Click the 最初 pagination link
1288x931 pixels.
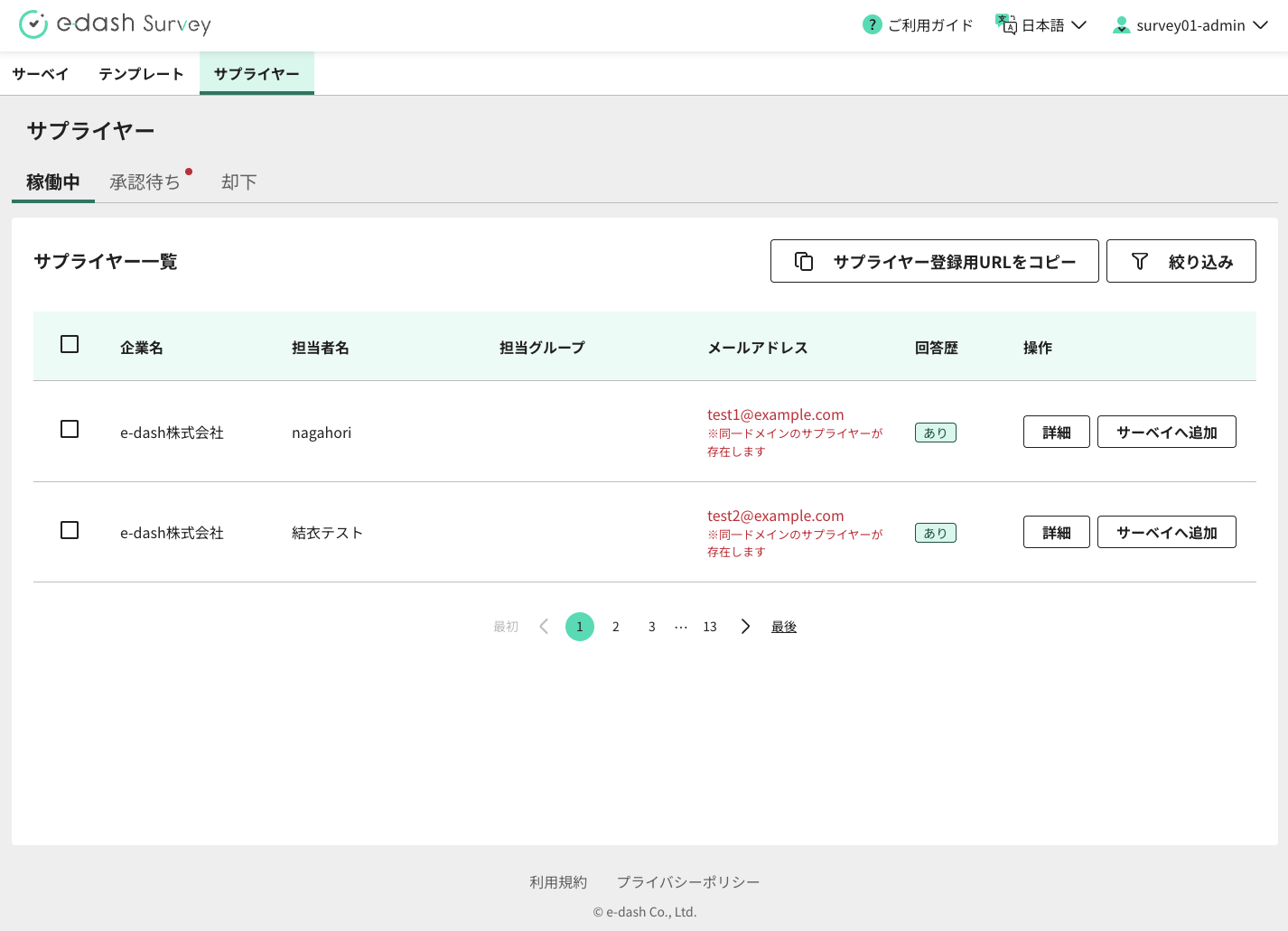506,627
